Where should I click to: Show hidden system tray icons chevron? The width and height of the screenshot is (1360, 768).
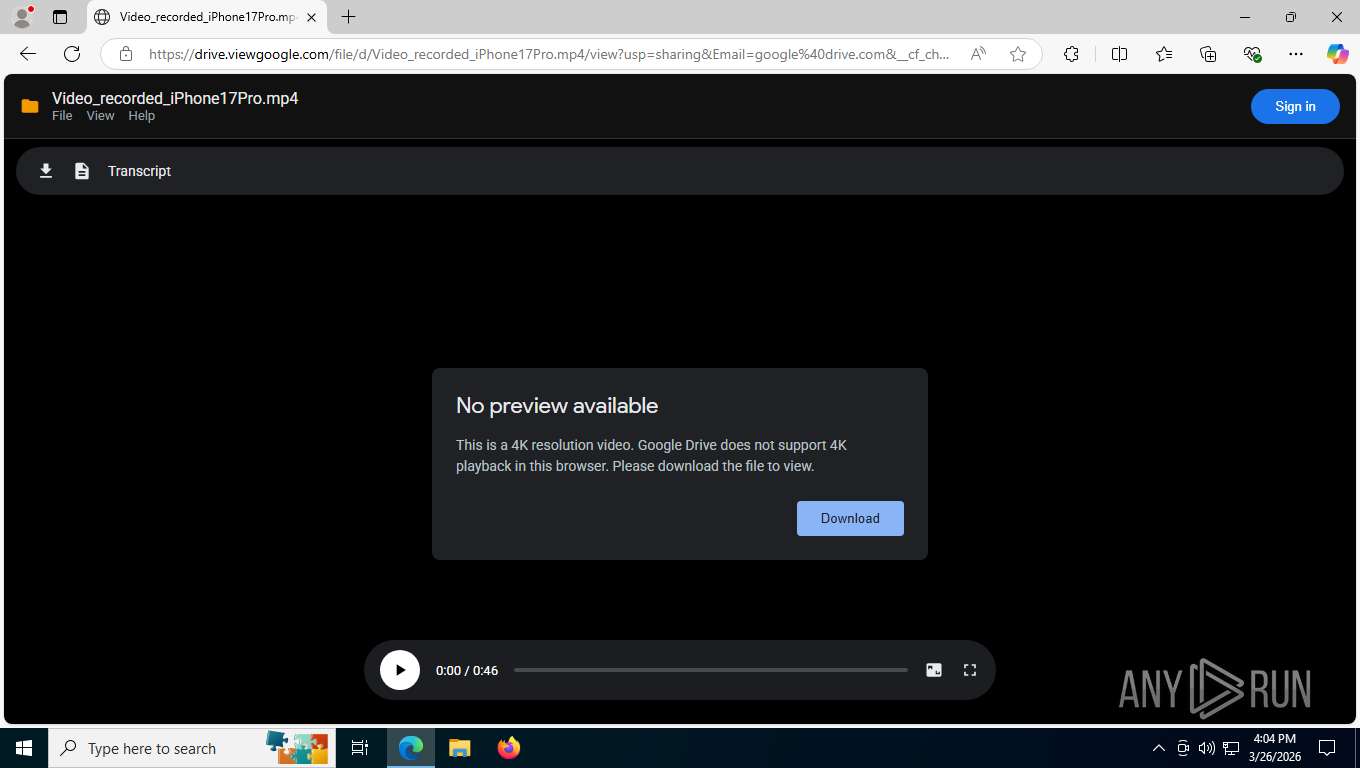pyautogui.click(x=1159, y=748)
